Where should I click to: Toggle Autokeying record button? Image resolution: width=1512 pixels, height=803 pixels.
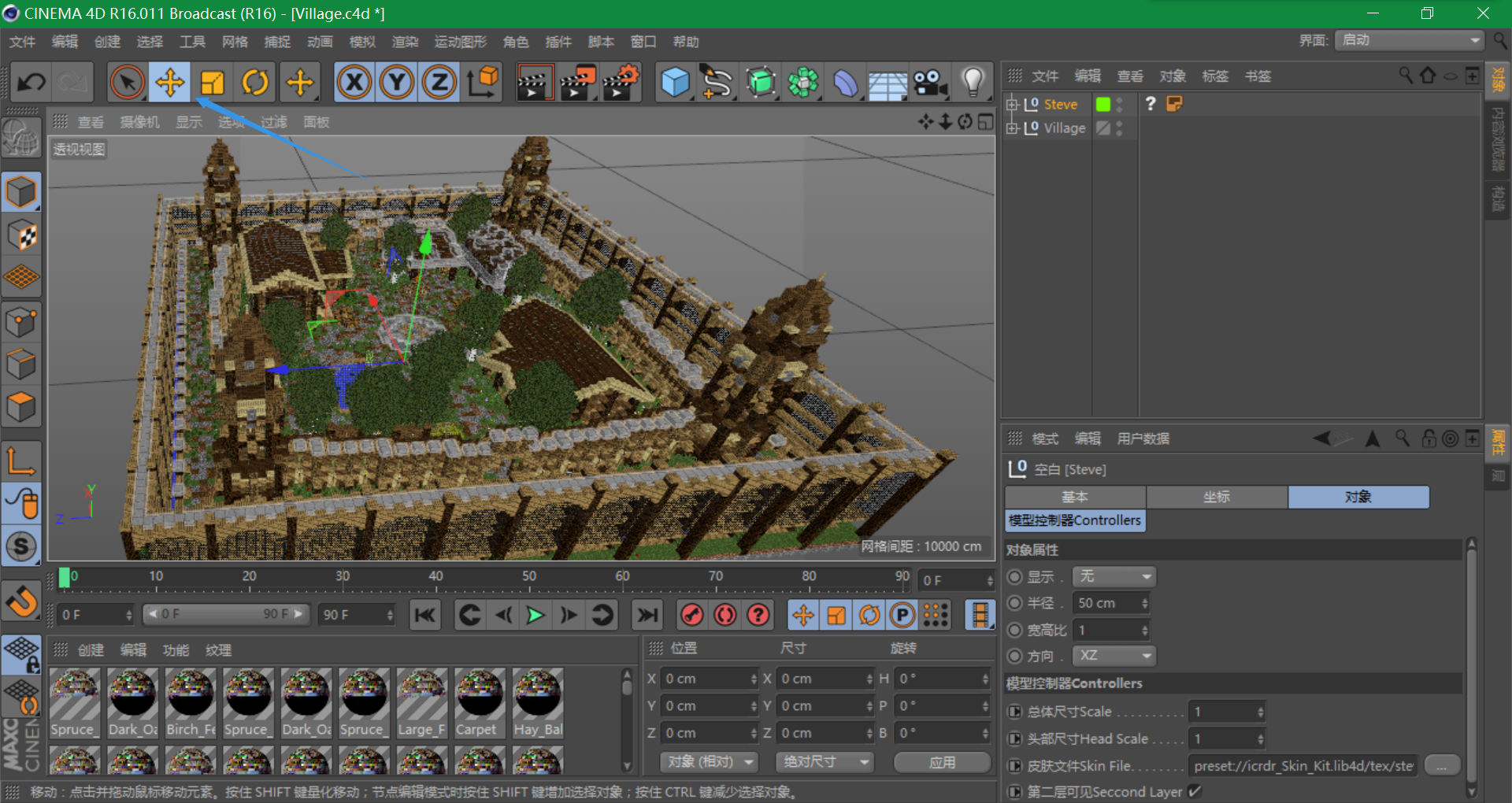tap(724, 615)
